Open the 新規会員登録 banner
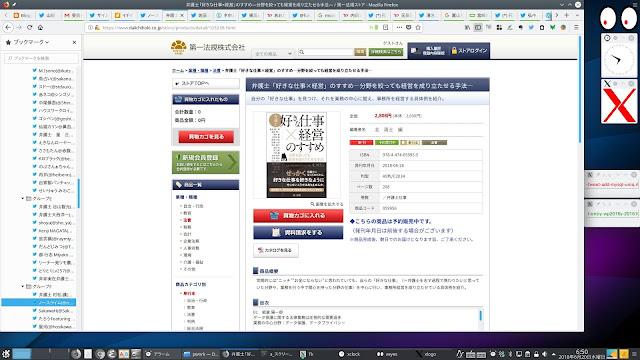 206,162
